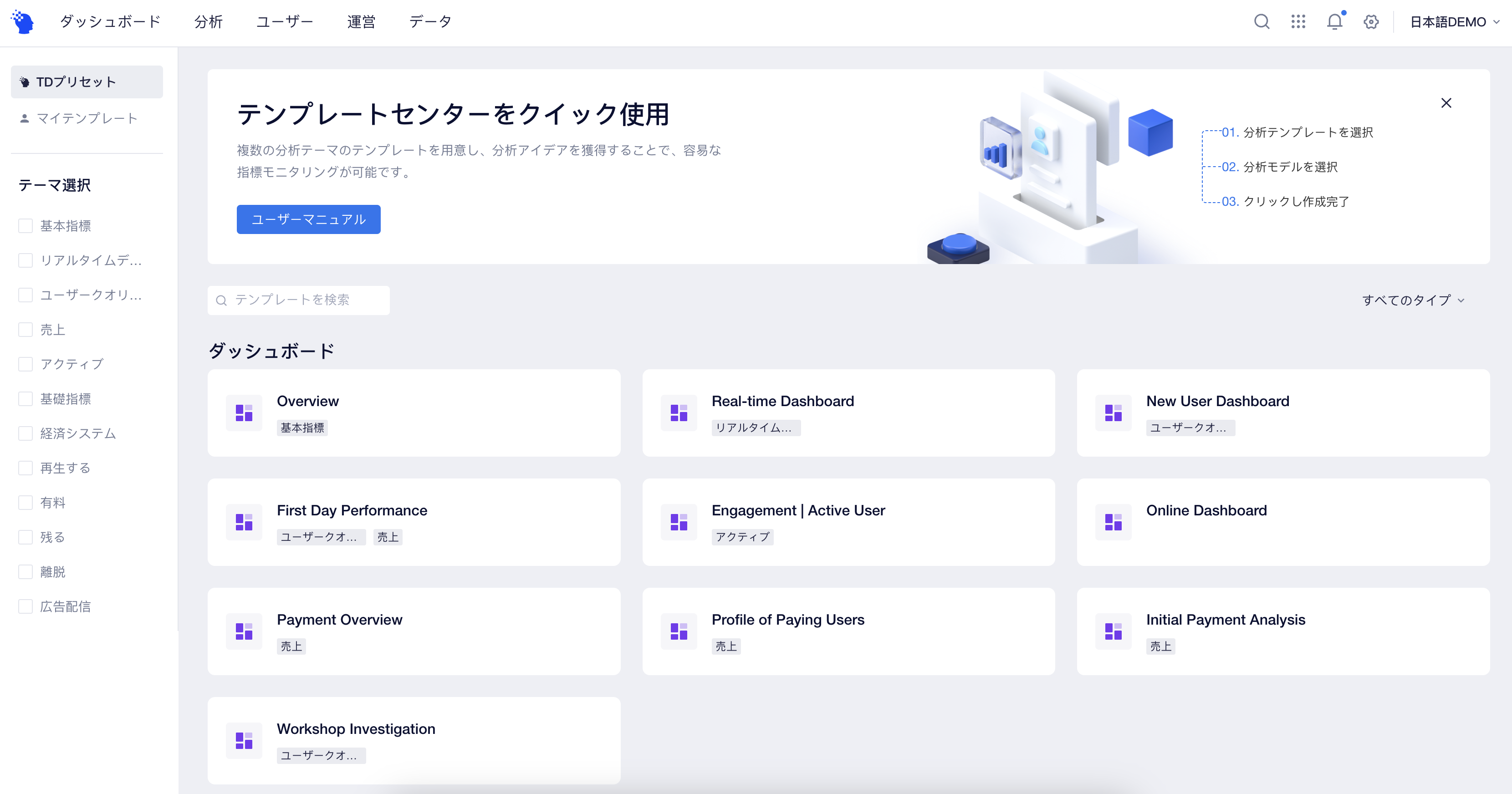Check the 経済システム theme checkbox
This screenshot has width=1512, height=794.
pyautogui.click(x=25, y=434)
